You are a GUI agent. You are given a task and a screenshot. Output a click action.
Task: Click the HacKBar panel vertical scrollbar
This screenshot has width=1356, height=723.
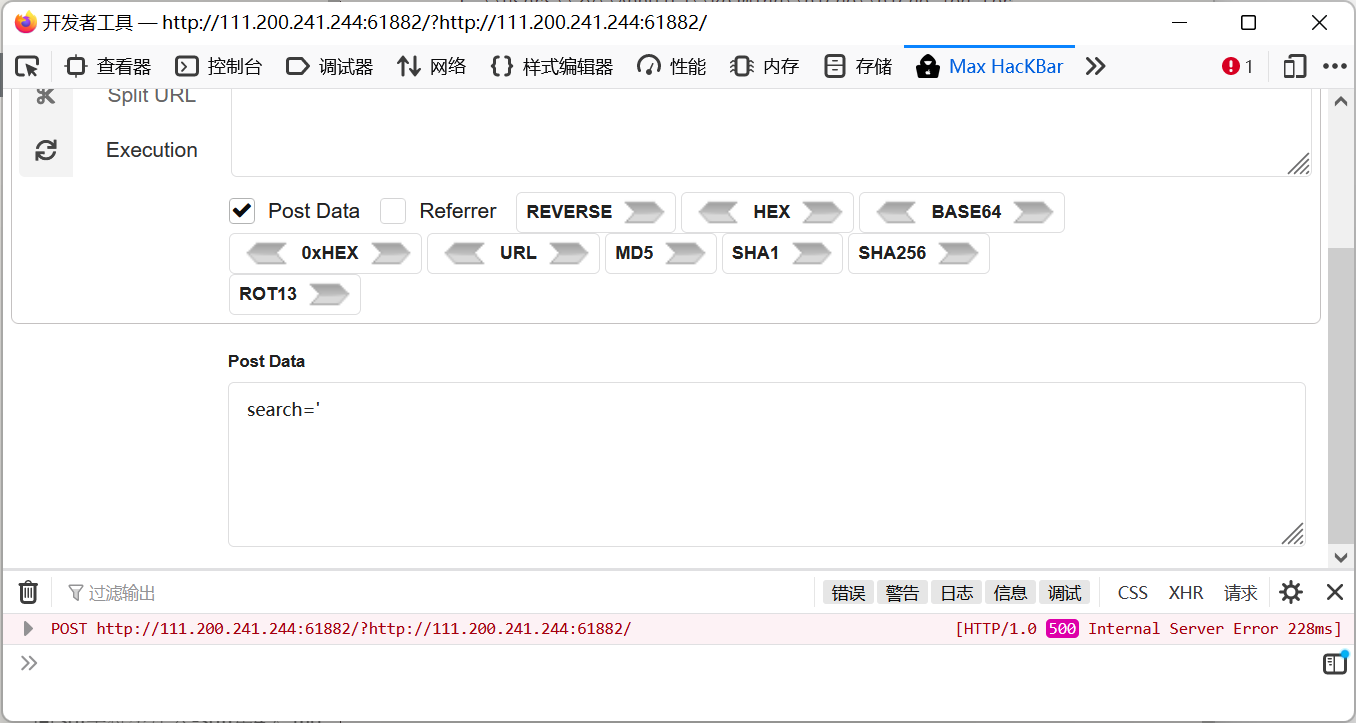click(1340, 394)
